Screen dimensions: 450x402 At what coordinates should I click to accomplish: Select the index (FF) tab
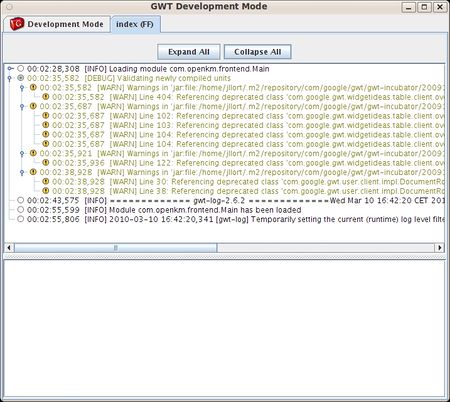(x=135, y=24)
